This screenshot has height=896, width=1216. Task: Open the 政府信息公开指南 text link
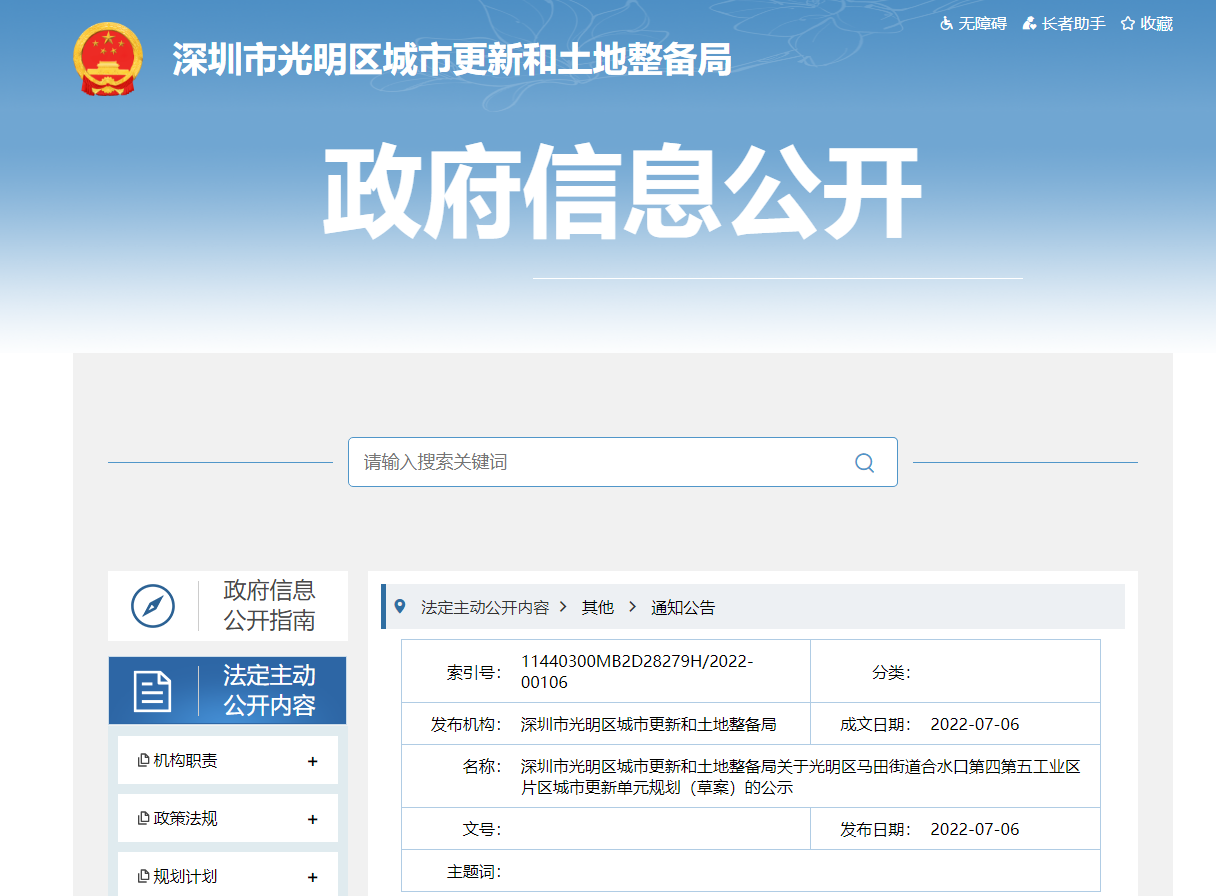(x=269, y=606)
